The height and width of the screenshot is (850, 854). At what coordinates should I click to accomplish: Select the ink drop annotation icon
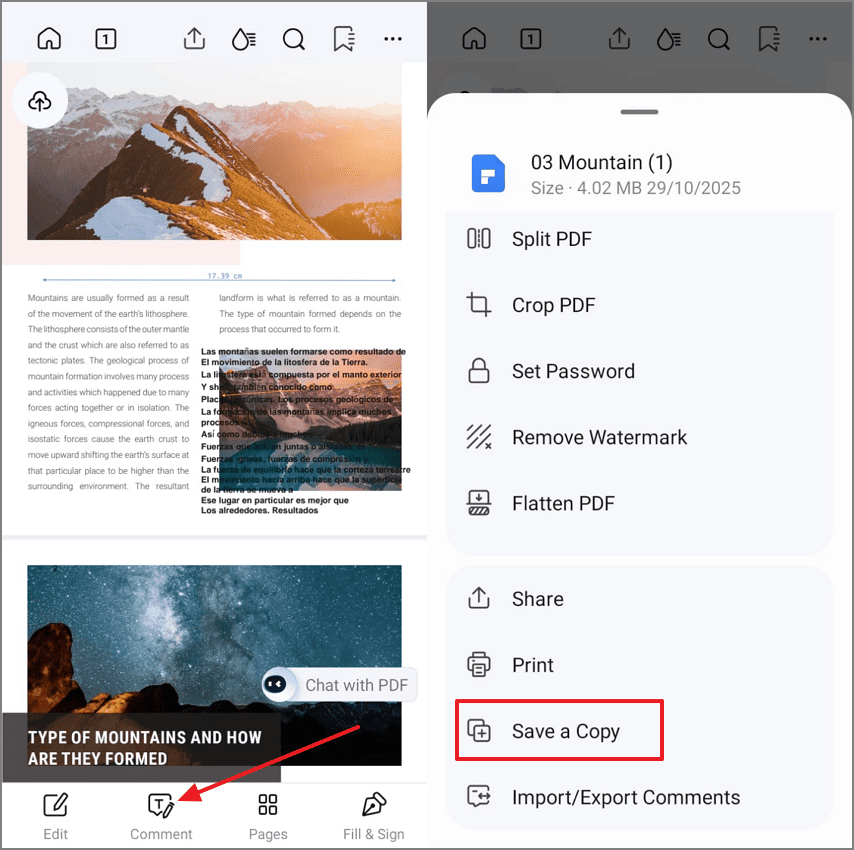click(x=243, y=38)
